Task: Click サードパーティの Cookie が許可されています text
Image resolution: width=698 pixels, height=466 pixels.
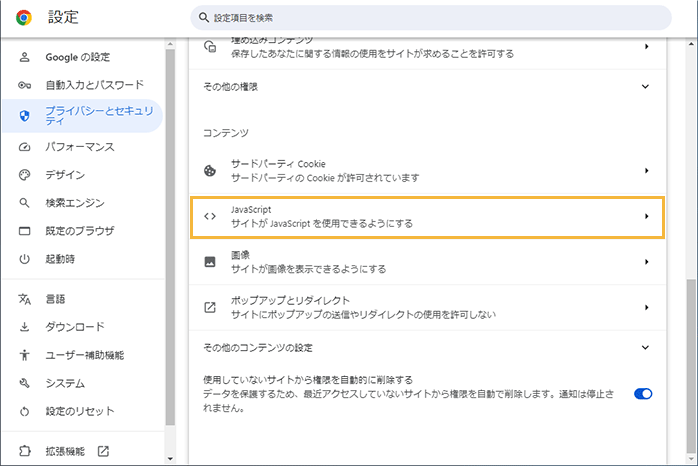Action: [325, 178]
